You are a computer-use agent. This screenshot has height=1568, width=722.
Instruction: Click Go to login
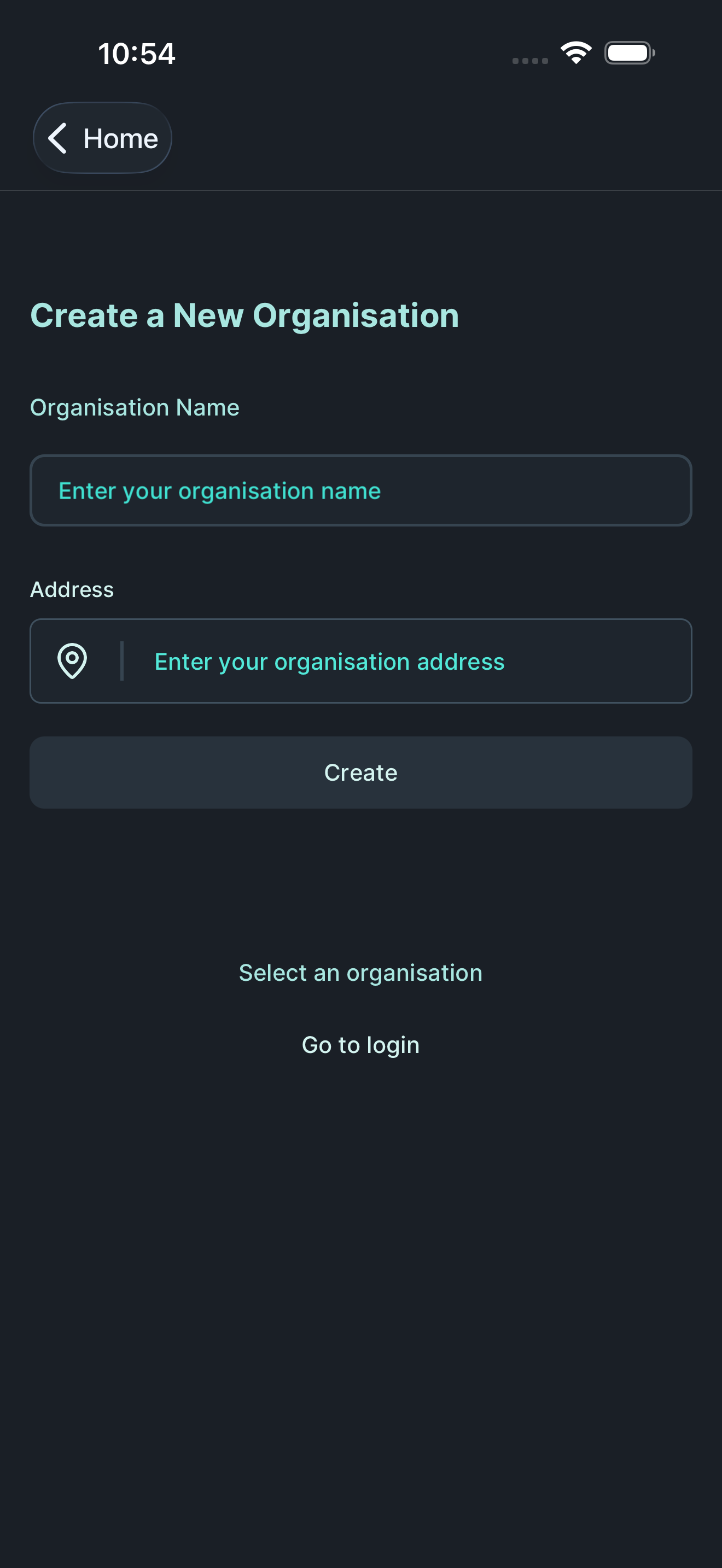[x=360, y=1045]
